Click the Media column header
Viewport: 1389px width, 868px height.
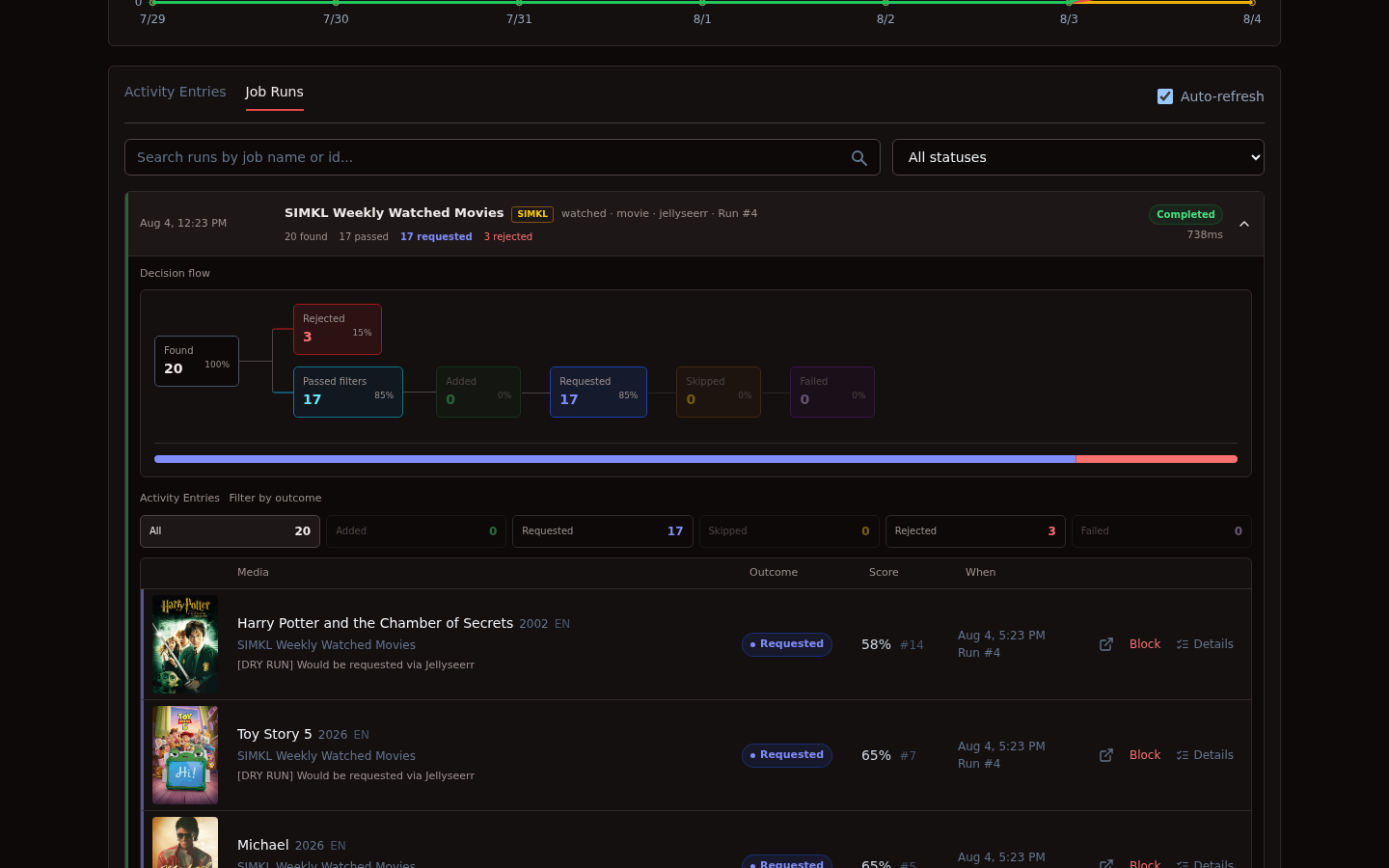(253, 572)
